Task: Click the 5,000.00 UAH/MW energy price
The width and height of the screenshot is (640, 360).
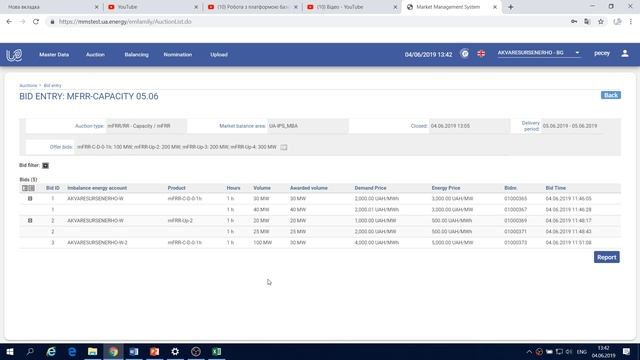Action: (452, 242)
